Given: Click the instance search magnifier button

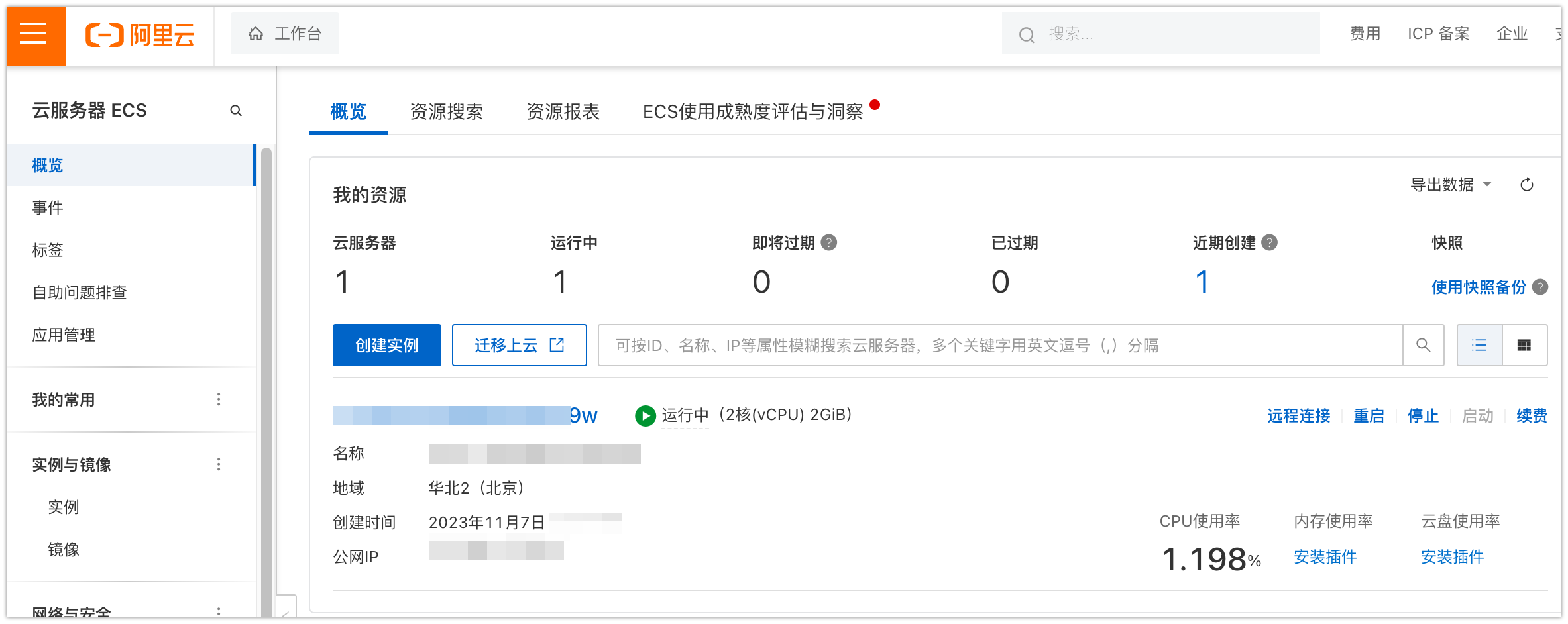Looking at the screenshot, I should [1423, 345].
